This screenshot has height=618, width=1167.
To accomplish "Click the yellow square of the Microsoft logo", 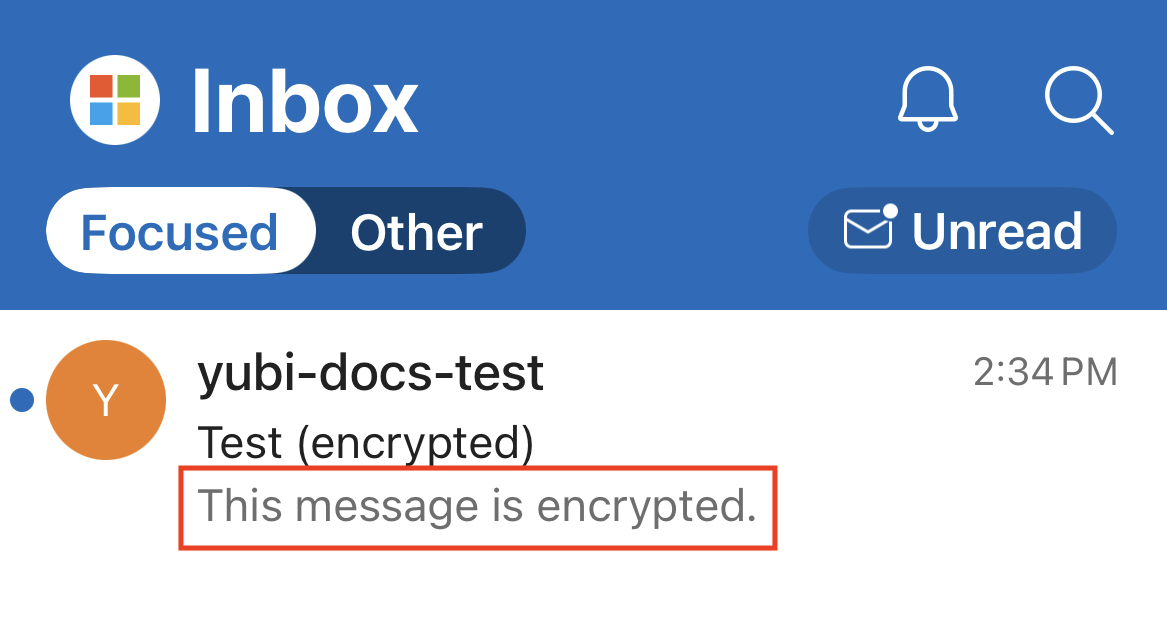I will click(x=129, y=113).
